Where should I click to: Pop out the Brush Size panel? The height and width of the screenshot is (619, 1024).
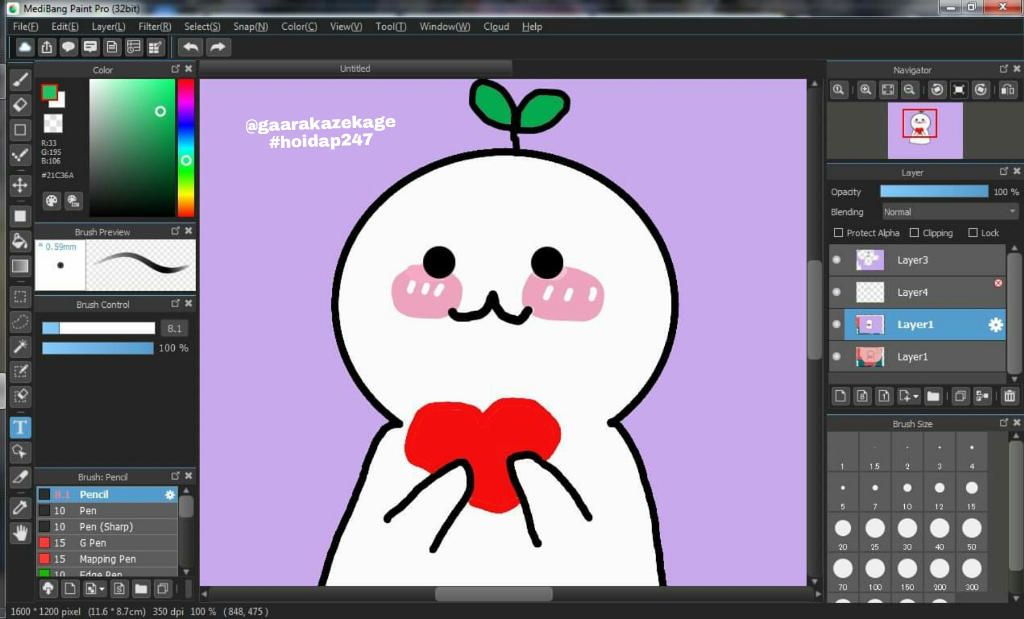tap(1004, 422)
